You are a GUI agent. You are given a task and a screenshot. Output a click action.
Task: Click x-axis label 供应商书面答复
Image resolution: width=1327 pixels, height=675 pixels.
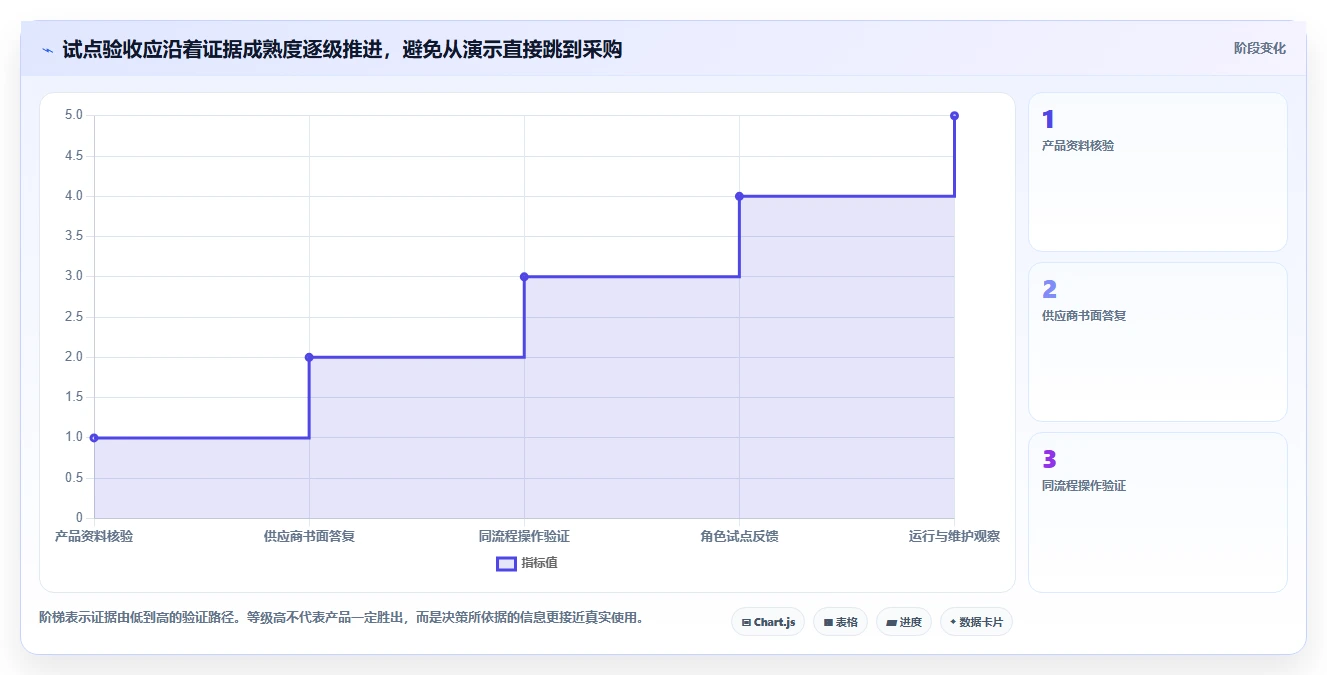pyautogui.click(x=309, y=536)
